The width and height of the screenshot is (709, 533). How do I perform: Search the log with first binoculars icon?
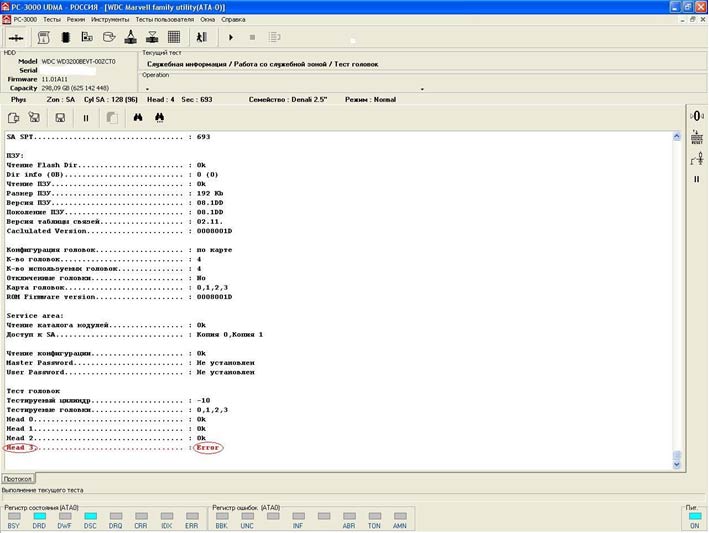pyautogui.click(x=138, y=118)
